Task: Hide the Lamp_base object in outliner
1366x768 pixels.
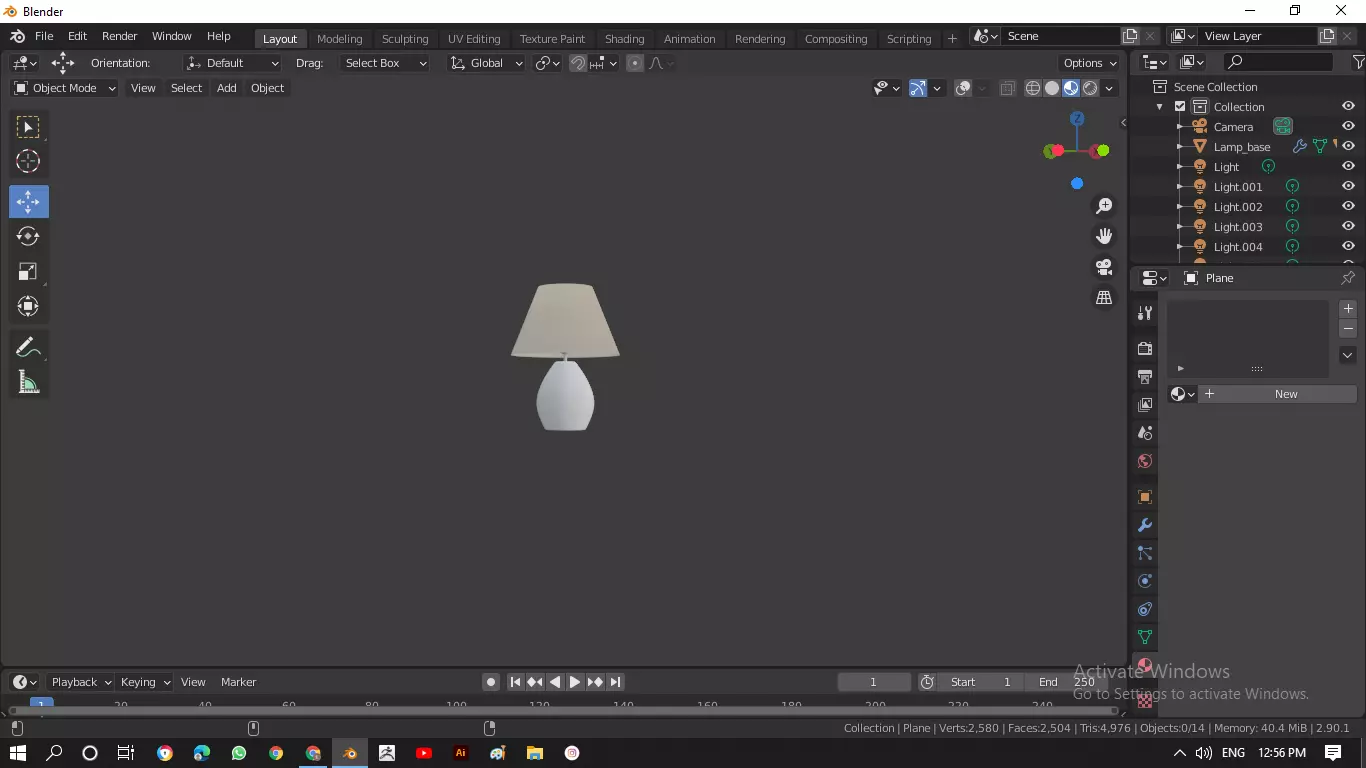Action: point(1348,147)
